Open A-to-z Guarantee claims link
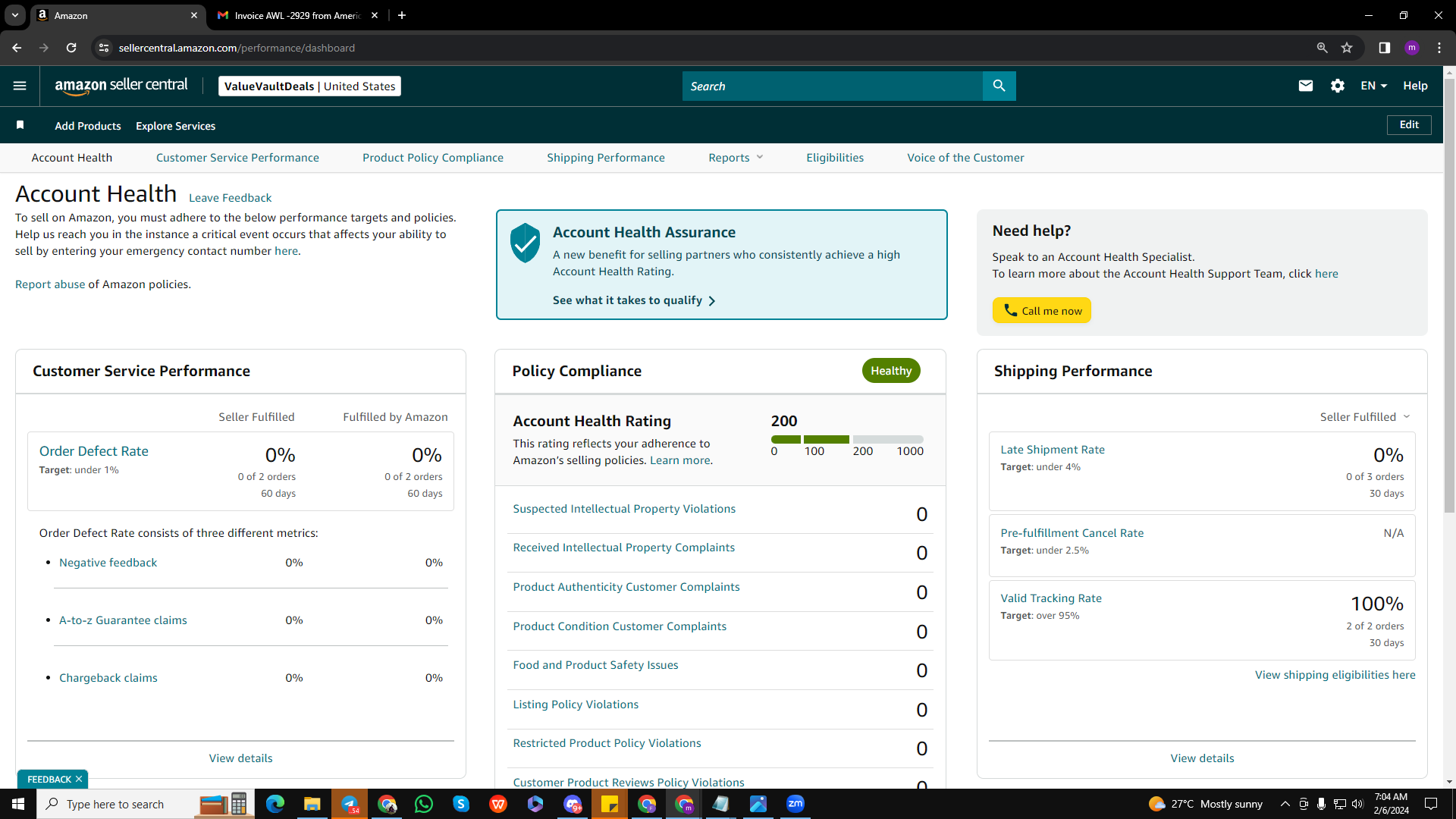1456x819 pixels. [x=123, y=620]
